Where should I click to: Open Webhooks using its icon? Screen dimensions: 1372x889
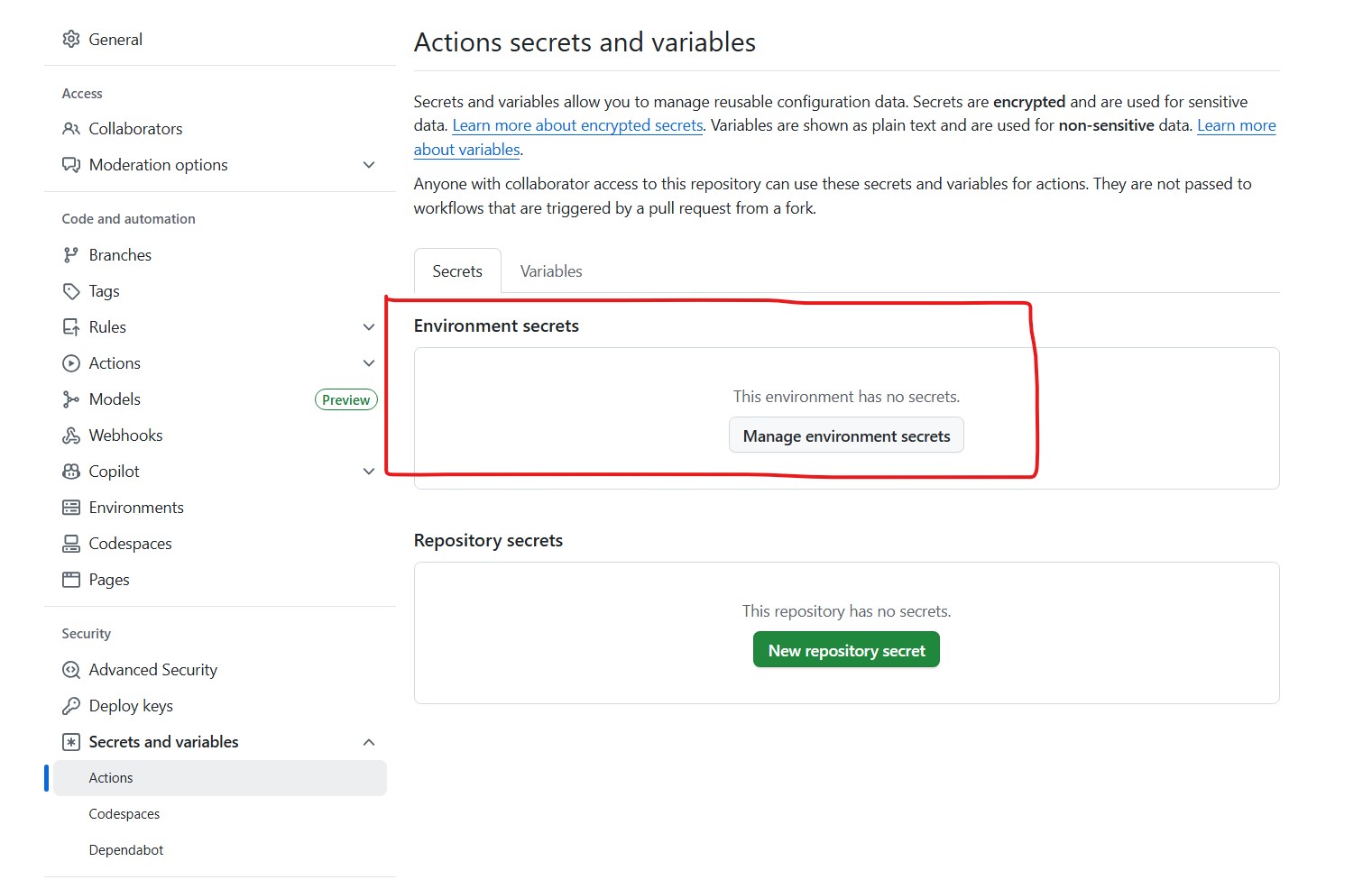click(x=71, y=435)
